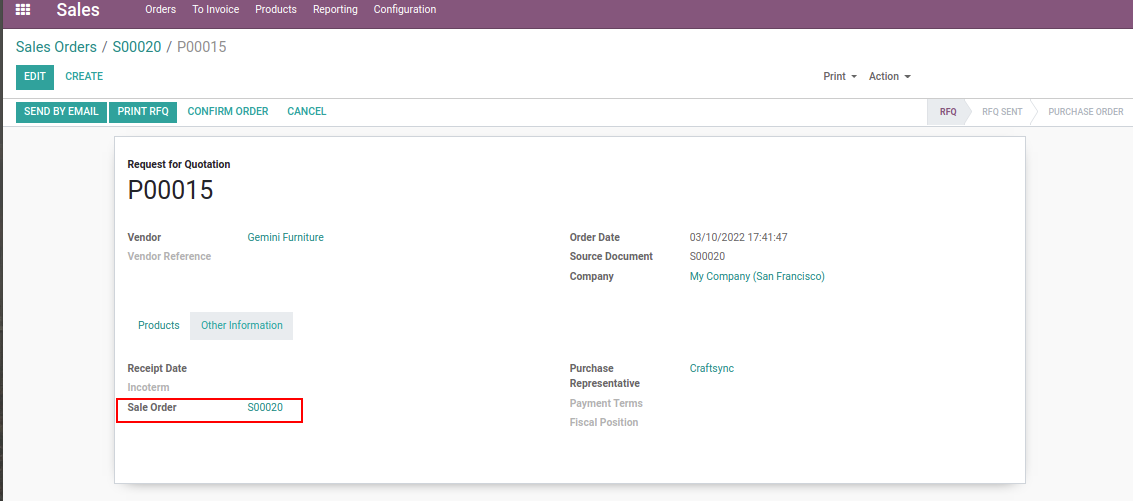
Task: Open the Orders menu
Action: [160, 10]
